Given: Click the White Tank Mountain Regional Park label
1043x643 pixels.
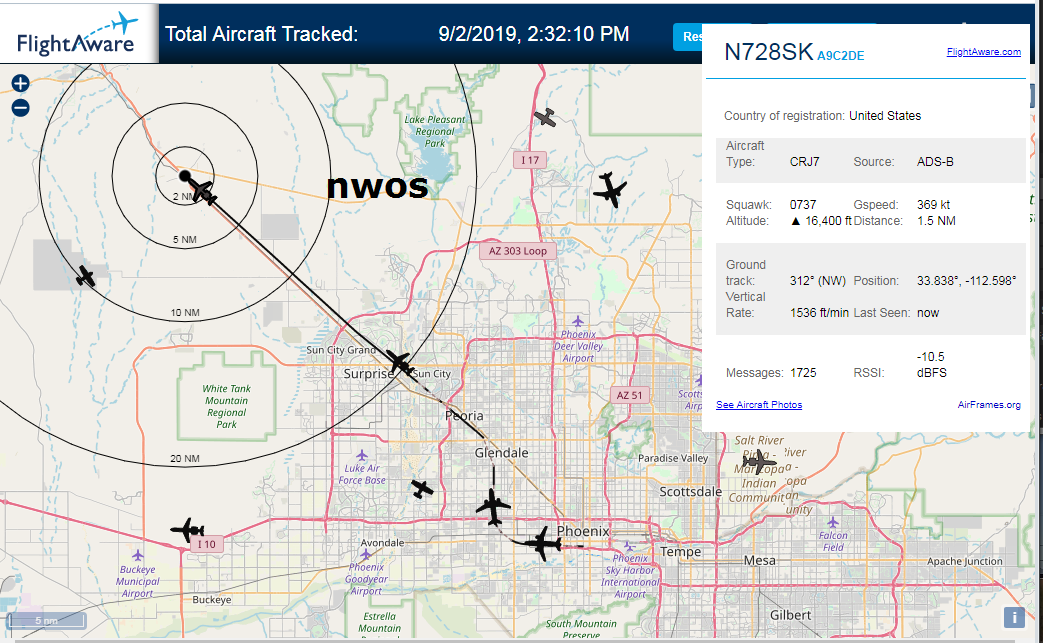Looking at the screenshot, I should pyautogui.click(x=226, y=406).
